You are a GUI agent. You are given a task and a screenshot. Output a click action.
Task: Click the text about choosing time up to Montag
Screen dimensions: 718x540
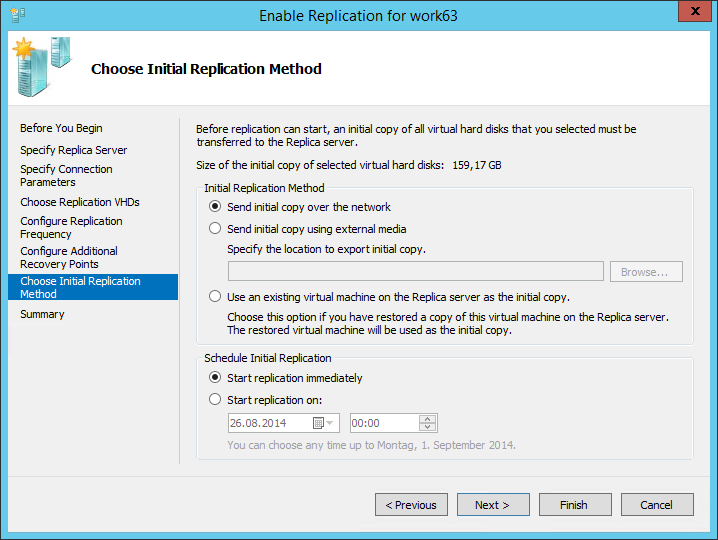[x=371, y=445]
